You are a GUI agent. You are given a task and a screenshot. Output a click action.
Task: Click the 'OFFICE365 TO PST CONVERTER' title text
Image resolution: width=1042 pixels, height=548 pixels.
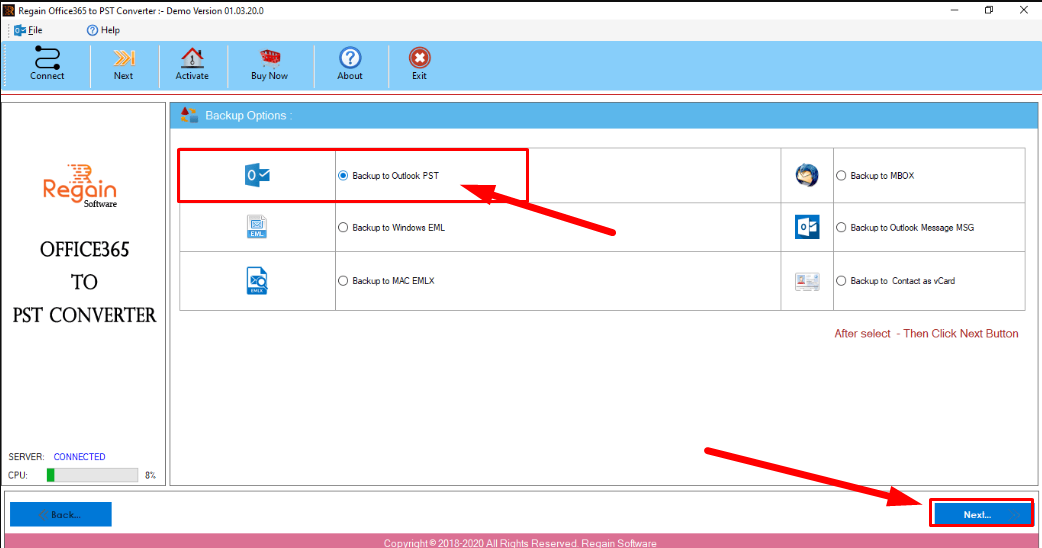pos(84,282)
